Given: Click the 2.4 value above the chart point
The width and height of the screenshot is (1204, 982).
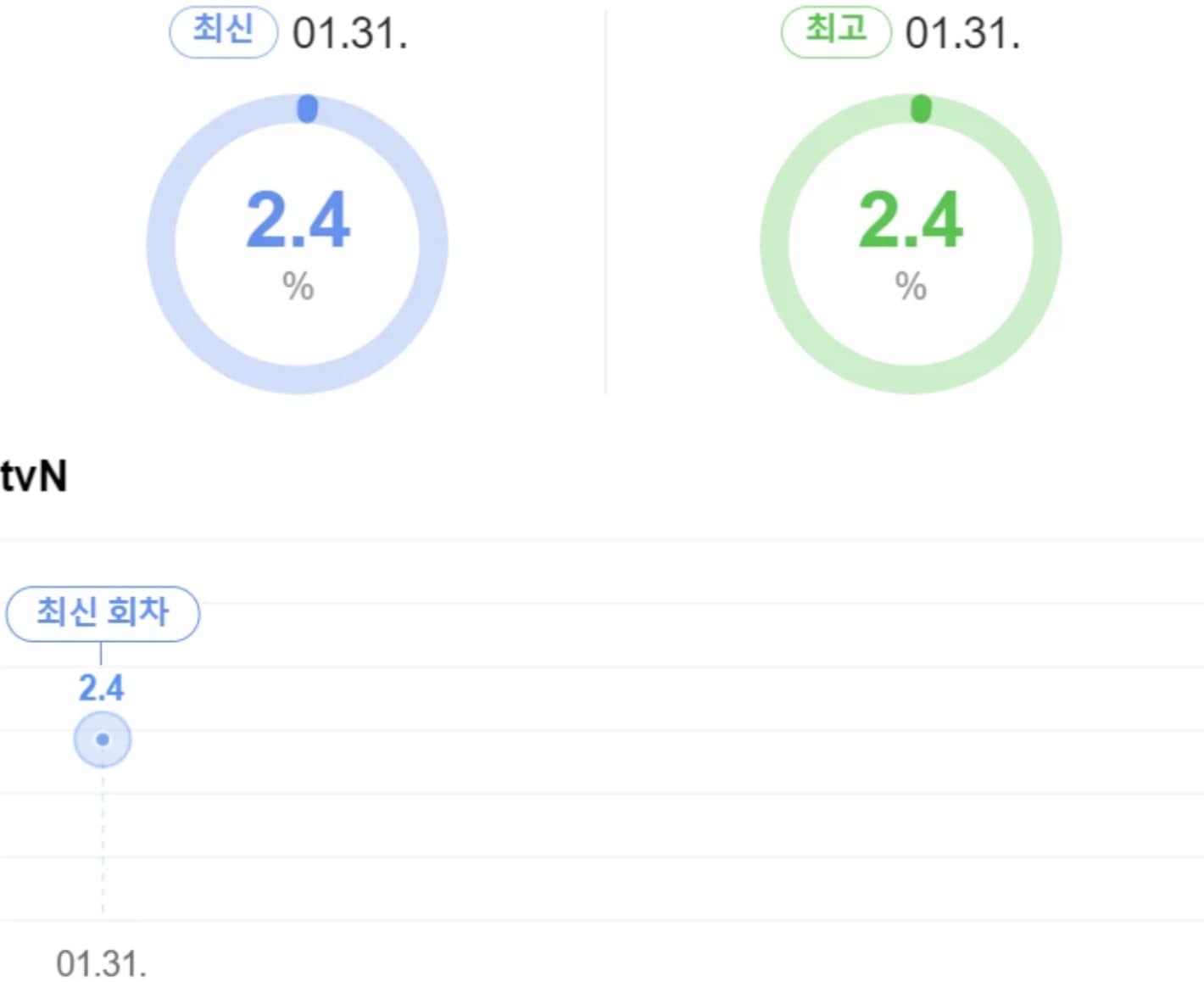Looking at the screenshot, I should point(101,688).
